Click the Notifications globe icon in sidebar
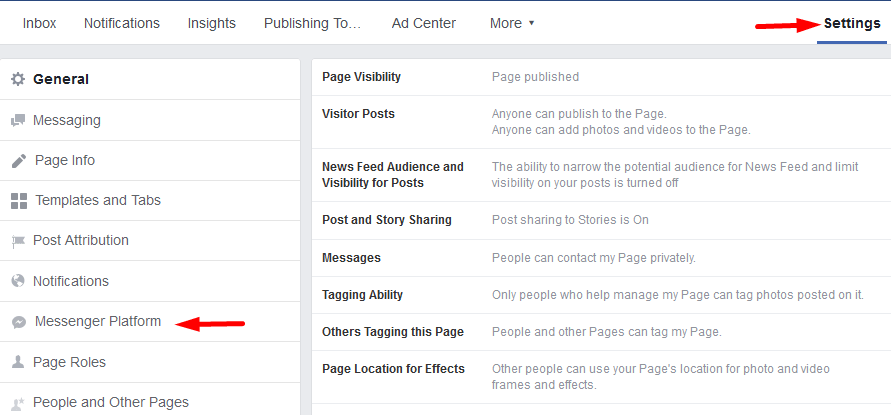Image resolution: width=891 pixels, height=415 pixels. 18,281
